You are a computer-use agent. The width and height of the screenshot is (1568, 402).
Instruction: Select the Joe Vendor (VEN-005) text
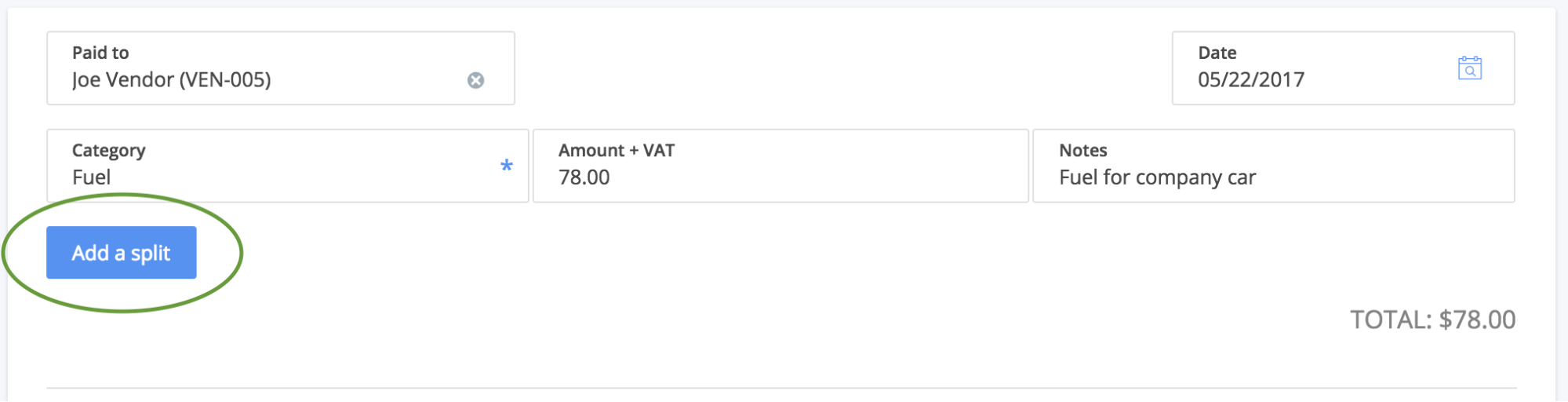point(172,80)
